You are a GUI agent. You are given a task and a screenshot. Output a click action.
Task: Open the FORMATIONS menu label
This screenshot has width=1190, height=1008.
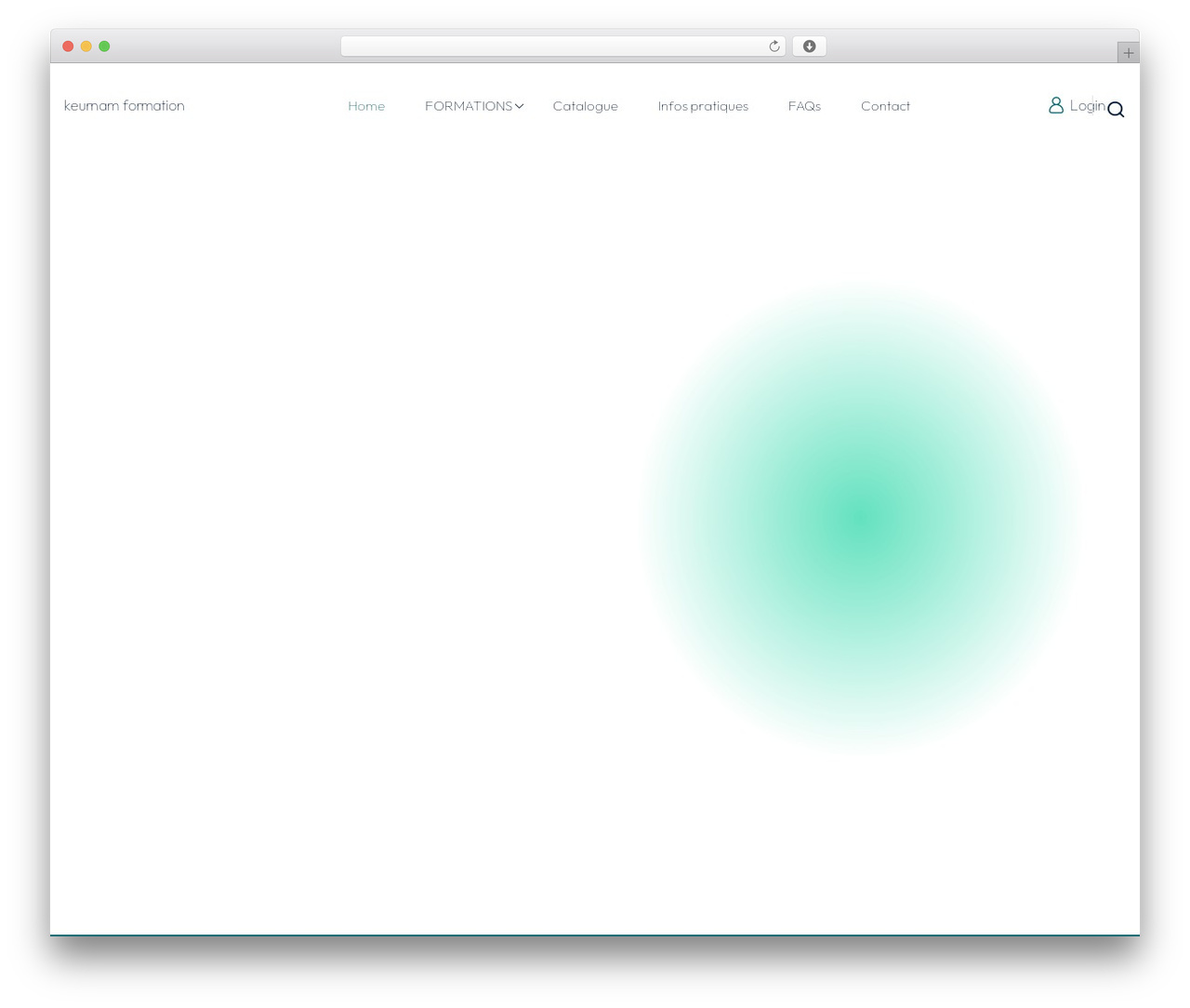pyautogui.click(x=469, y=106)
